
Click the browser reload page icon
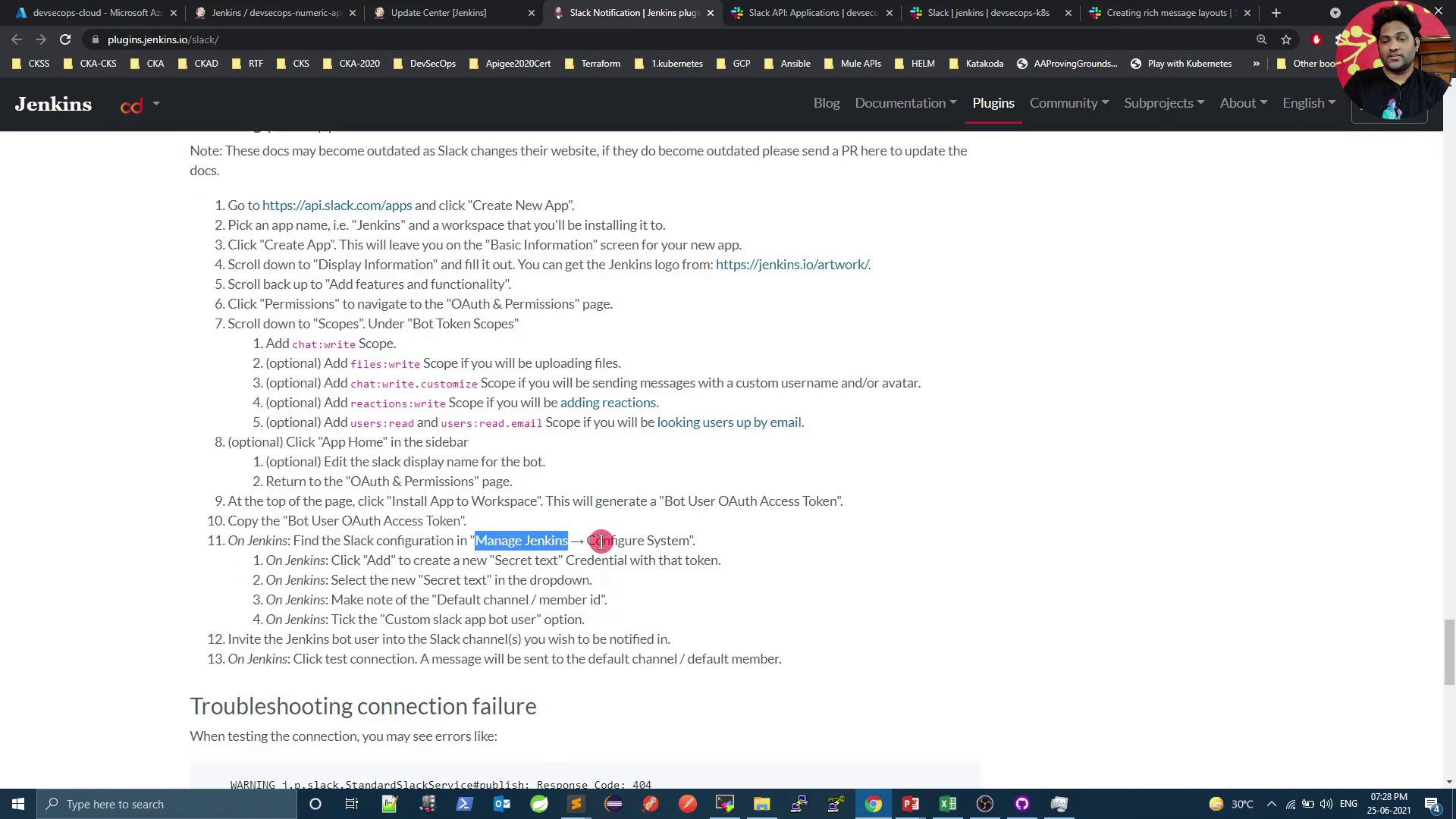click(65, 39)
